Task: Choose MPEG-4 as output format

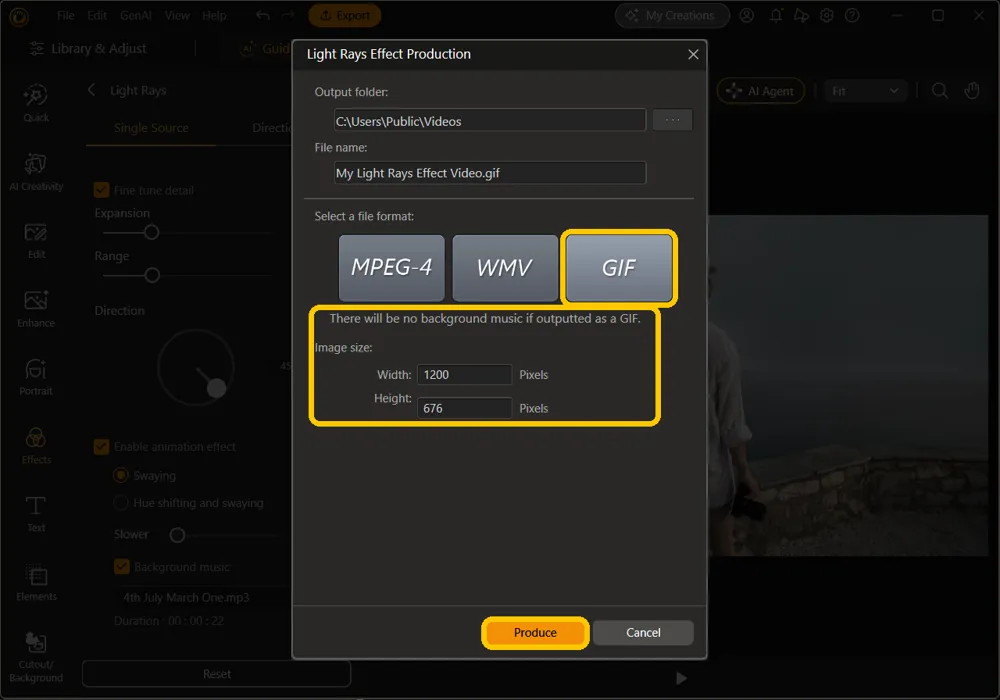Action: [x=392, y=268]
